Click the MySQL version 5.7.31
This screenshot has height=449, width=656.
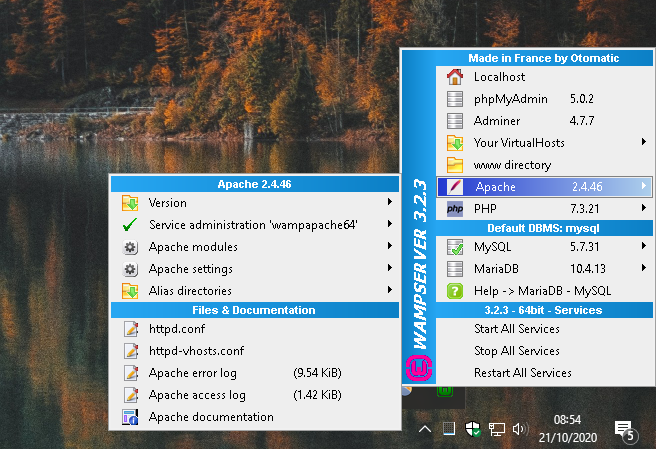(x=584, y=247)
